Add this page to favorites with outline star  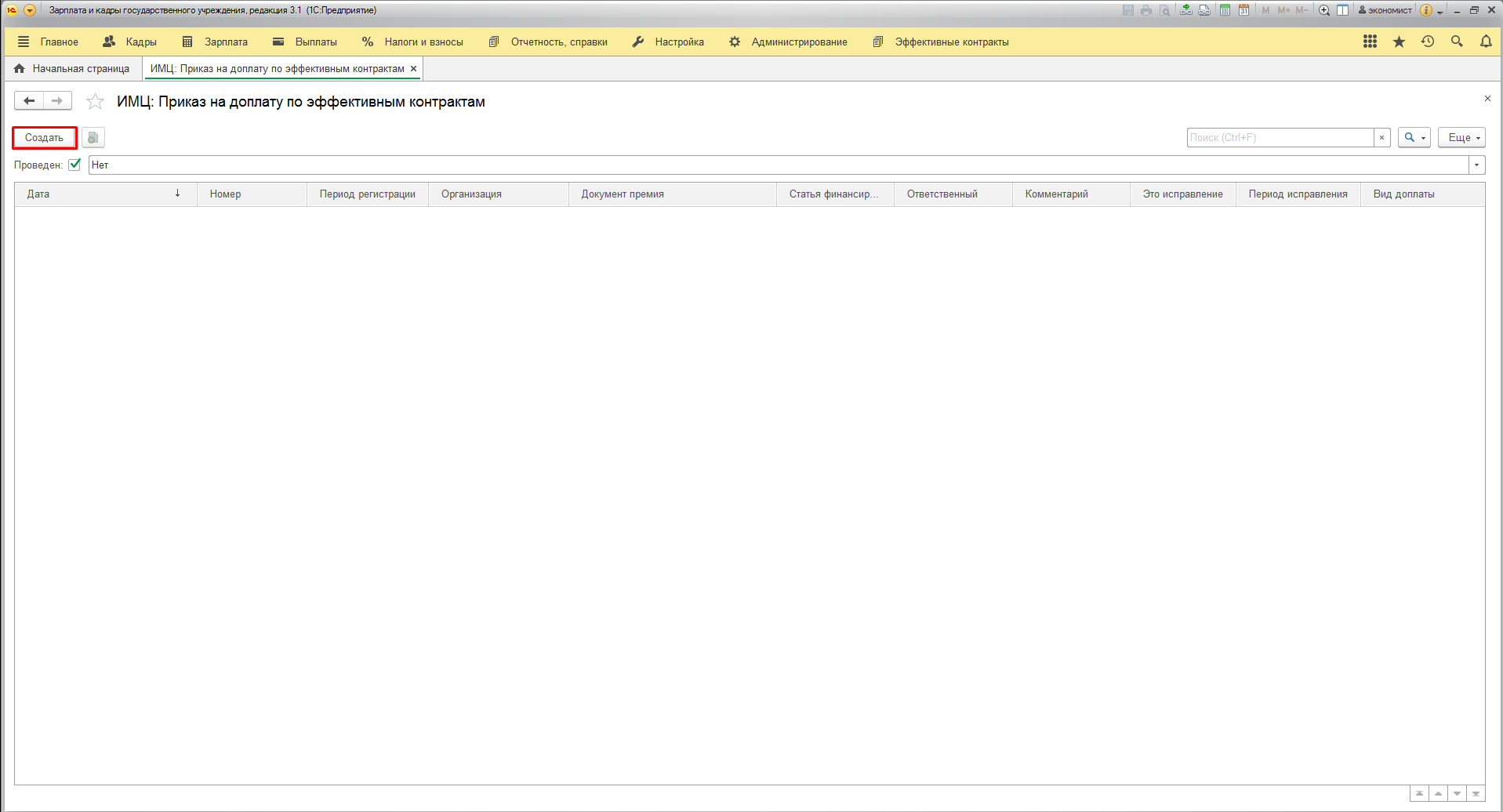pyautogui.click(x=95, y=102)
